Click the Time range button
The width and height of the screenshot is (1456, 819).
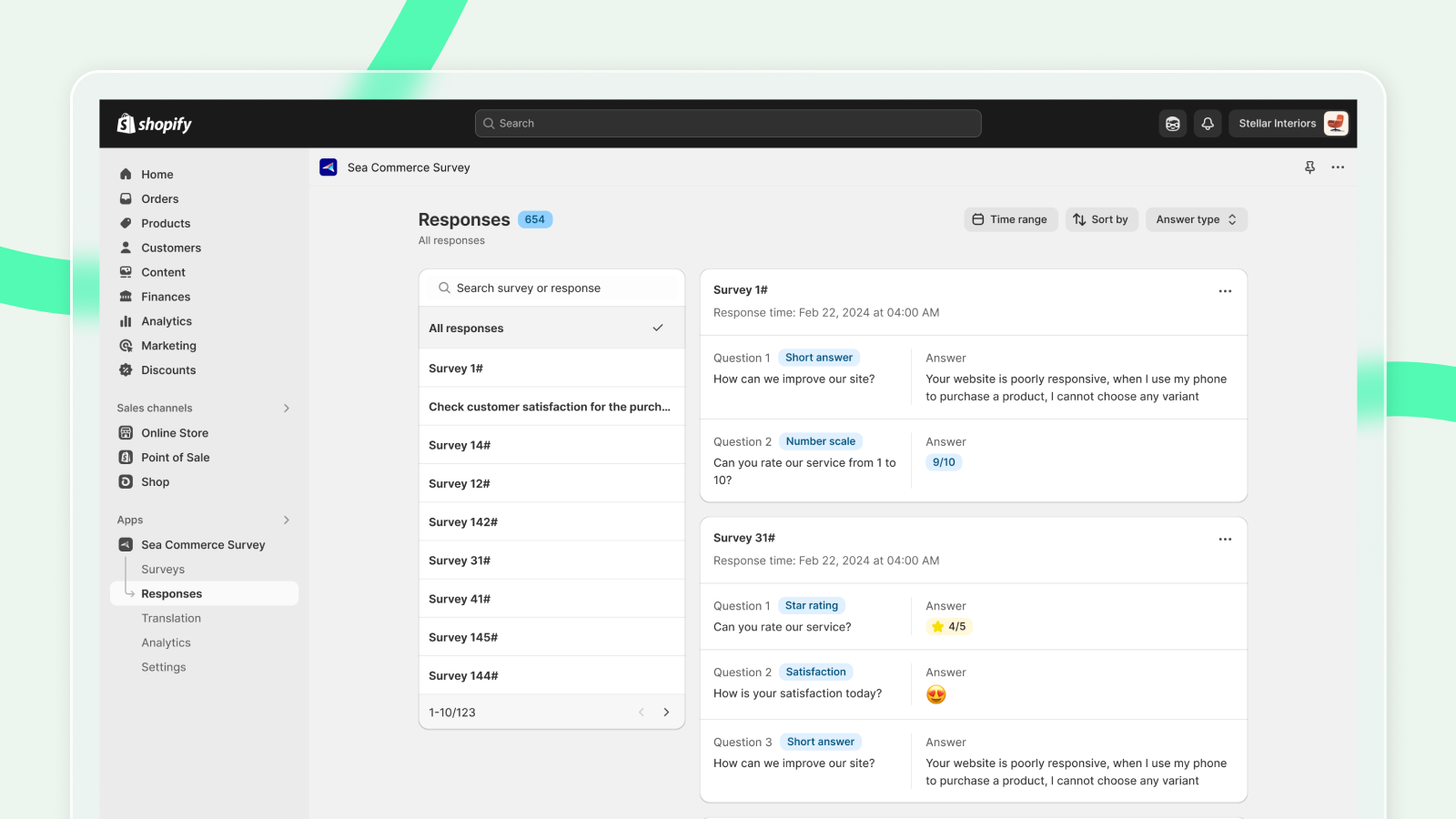(x=1010, y=219)
